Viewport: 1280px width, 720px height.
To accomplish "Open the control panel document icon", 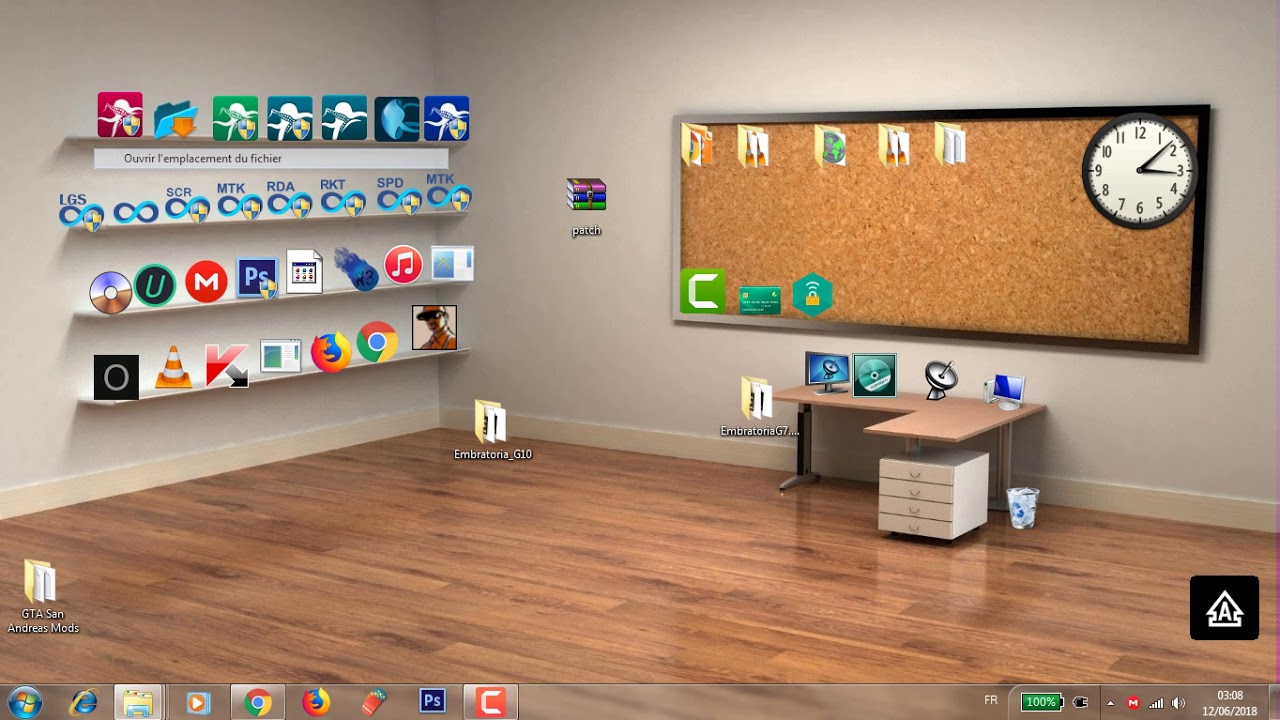I will [x=304, y=271].
